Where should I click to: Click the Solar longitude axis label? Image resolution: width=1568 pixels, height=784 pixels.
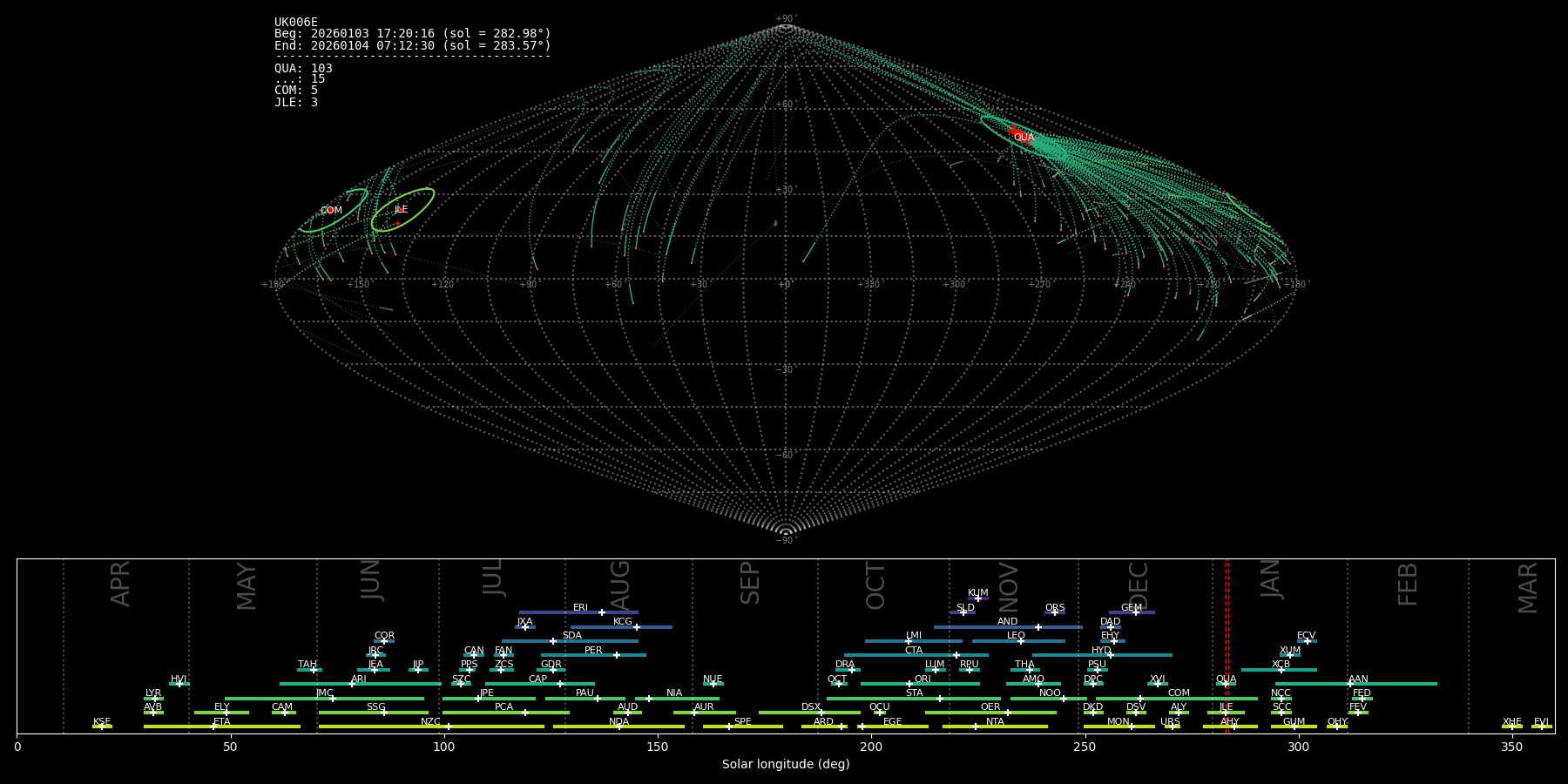tap(785, 764)
